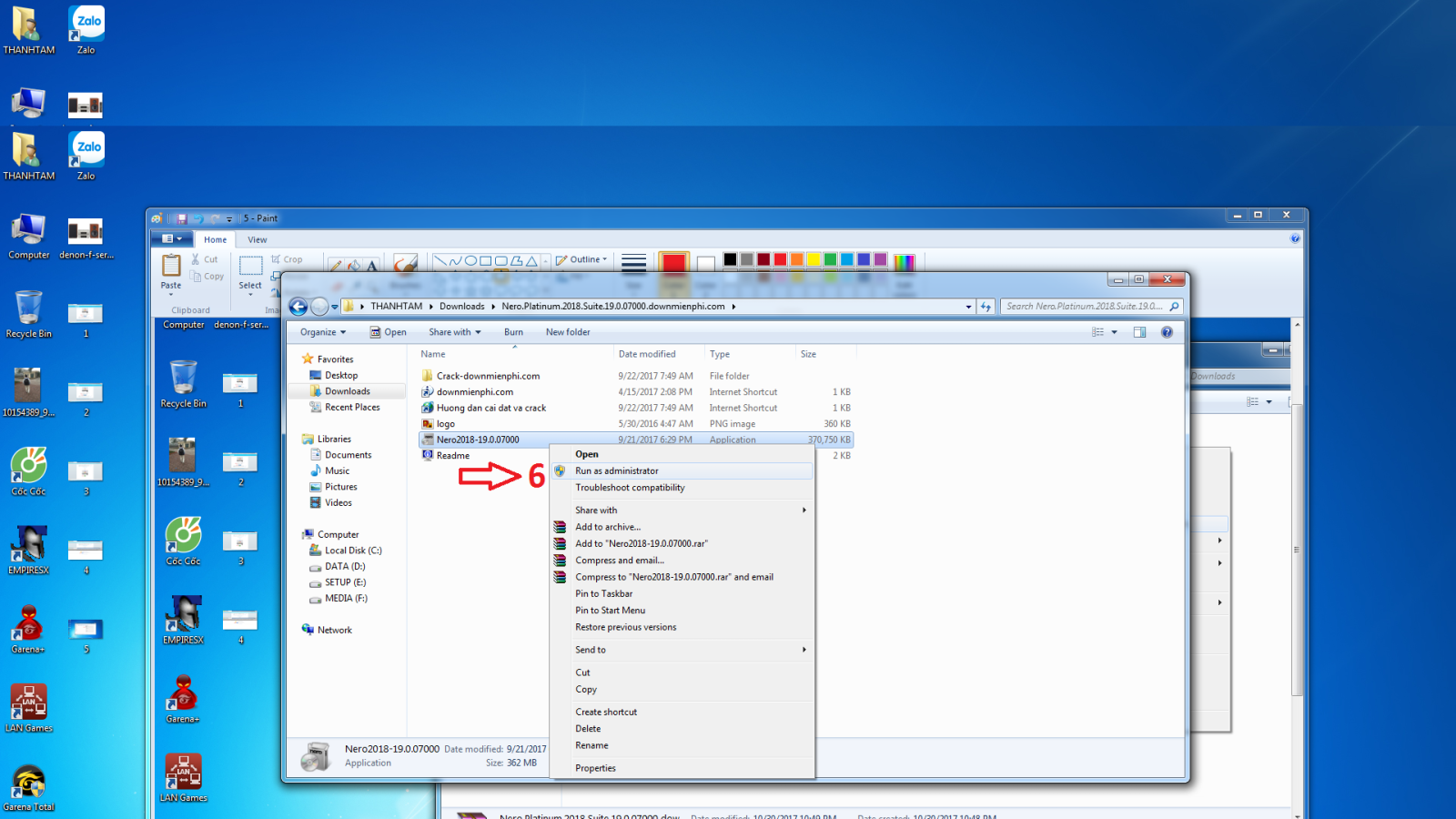Expand the Organize dropdown menu
1456x819 pixels.
pos(323,332)
